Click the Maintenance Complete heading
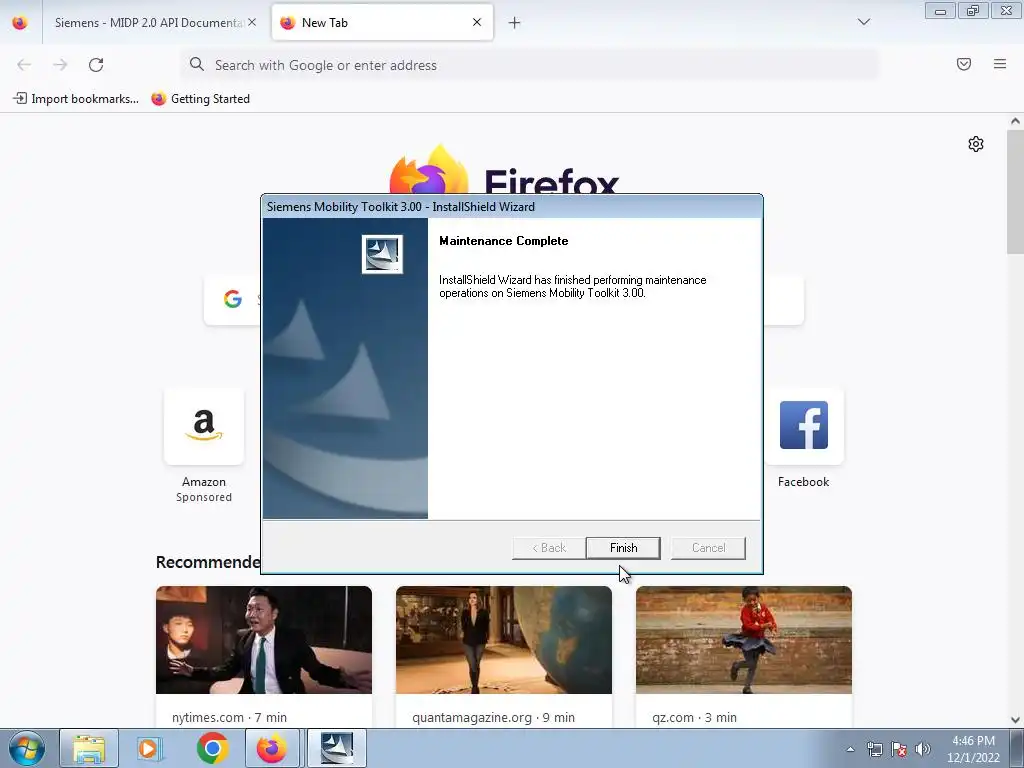This screenshot has height=768, width=1024. coord(504,241)
